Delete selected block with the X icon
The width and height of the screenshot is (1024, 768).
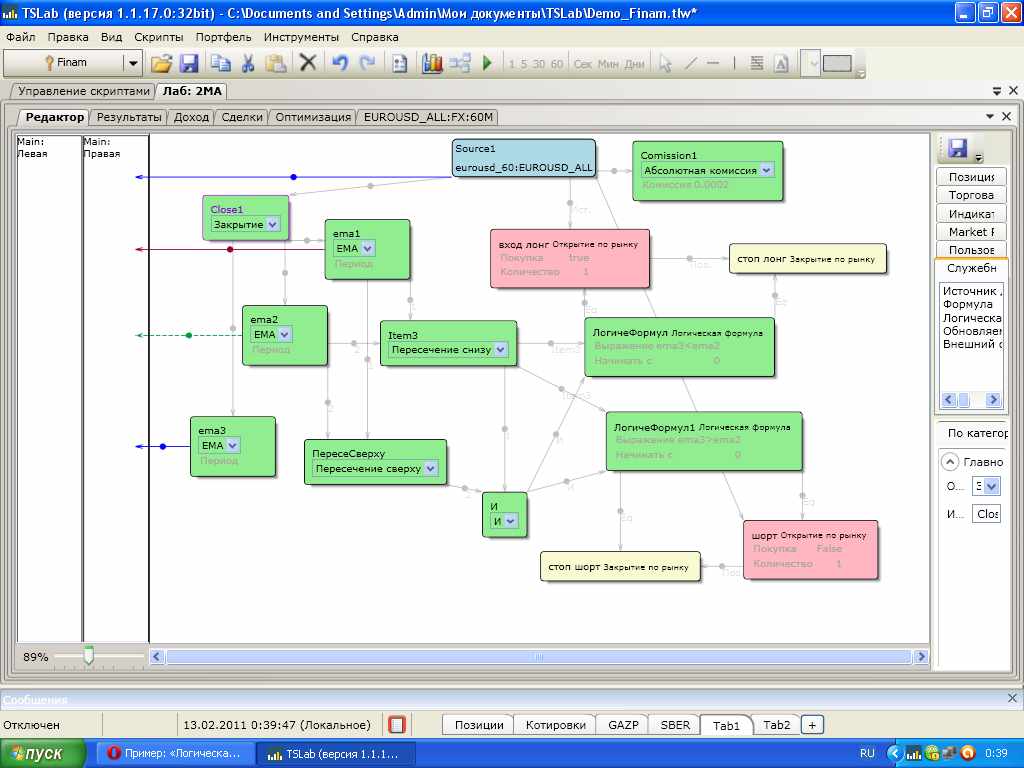click(x=308, y=63)
